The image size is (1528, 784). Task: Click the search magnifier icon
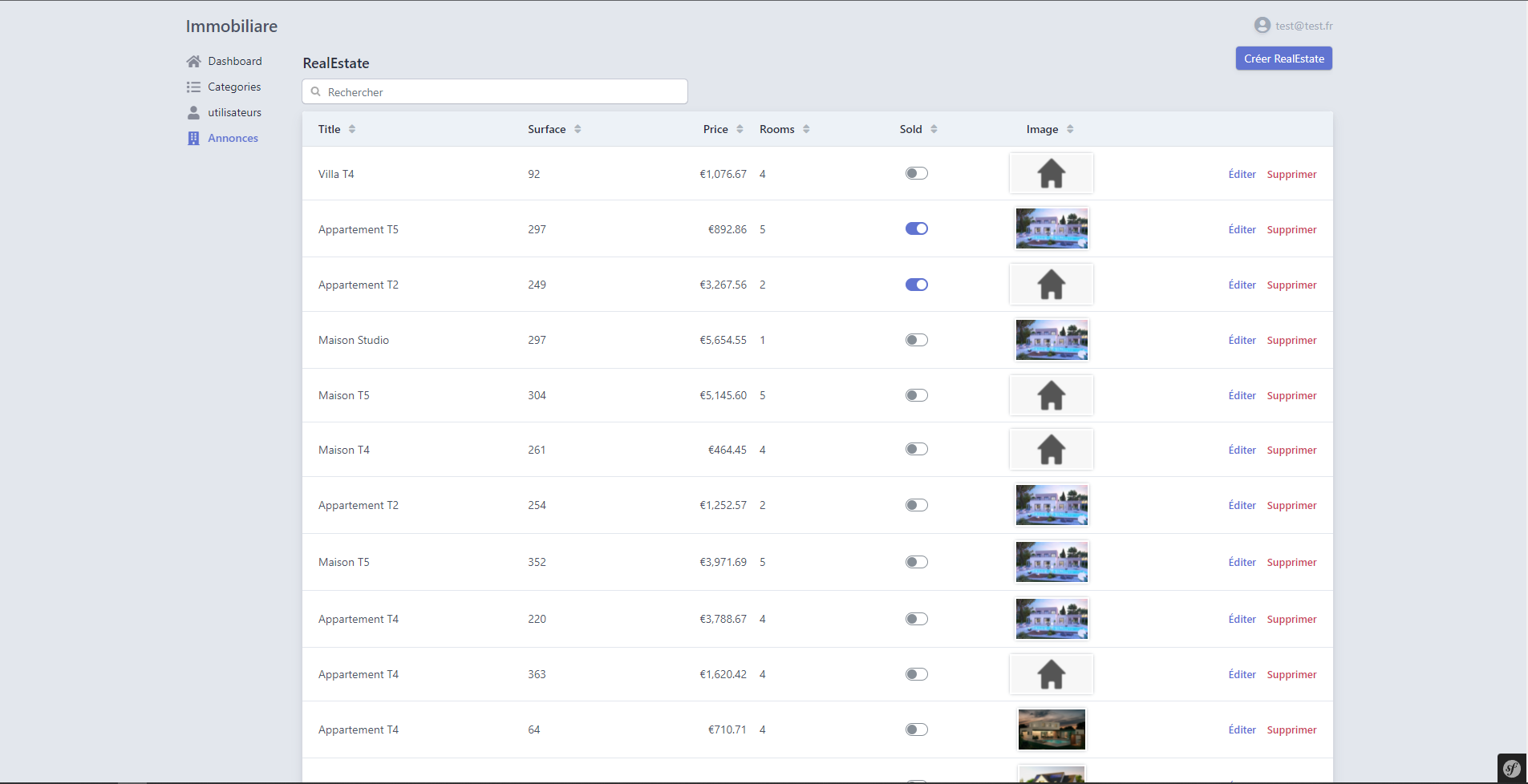316,92
